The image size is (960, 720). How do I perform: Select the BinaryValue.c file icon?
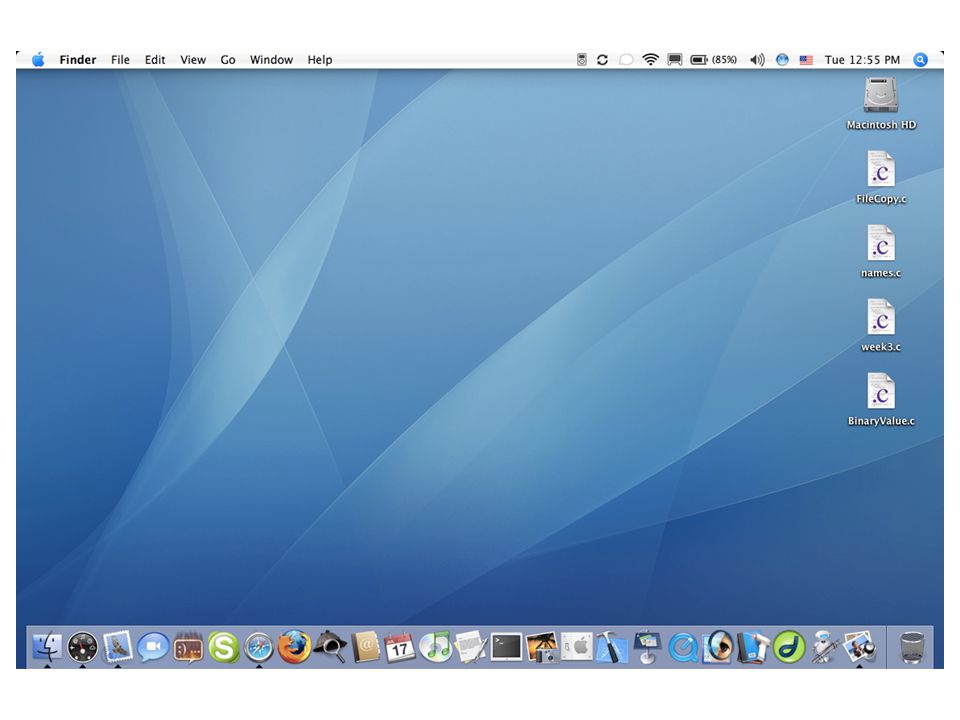coord(881,391)
